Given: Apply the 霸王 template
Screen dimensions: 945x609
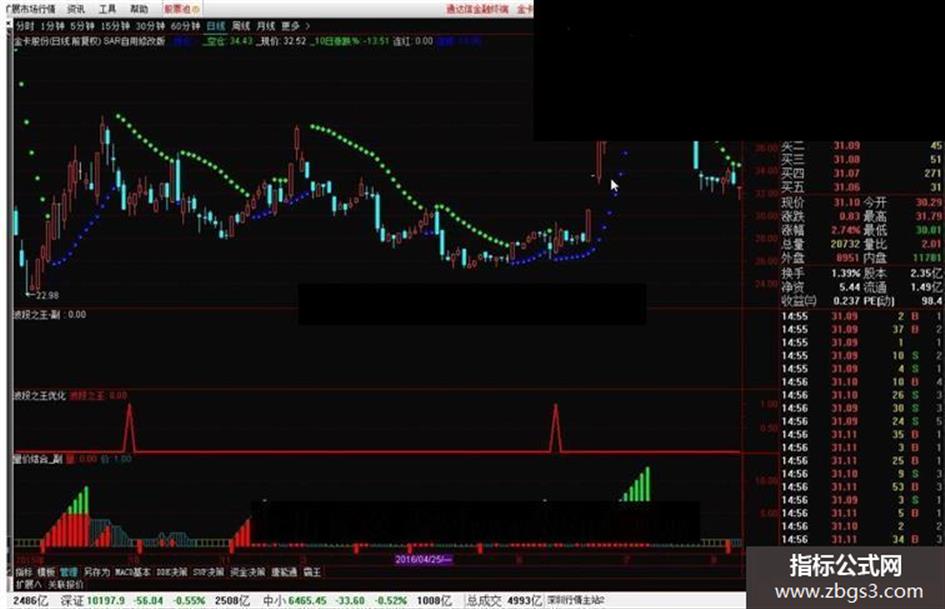Looking at the screenshot, I should pos(312,572).
